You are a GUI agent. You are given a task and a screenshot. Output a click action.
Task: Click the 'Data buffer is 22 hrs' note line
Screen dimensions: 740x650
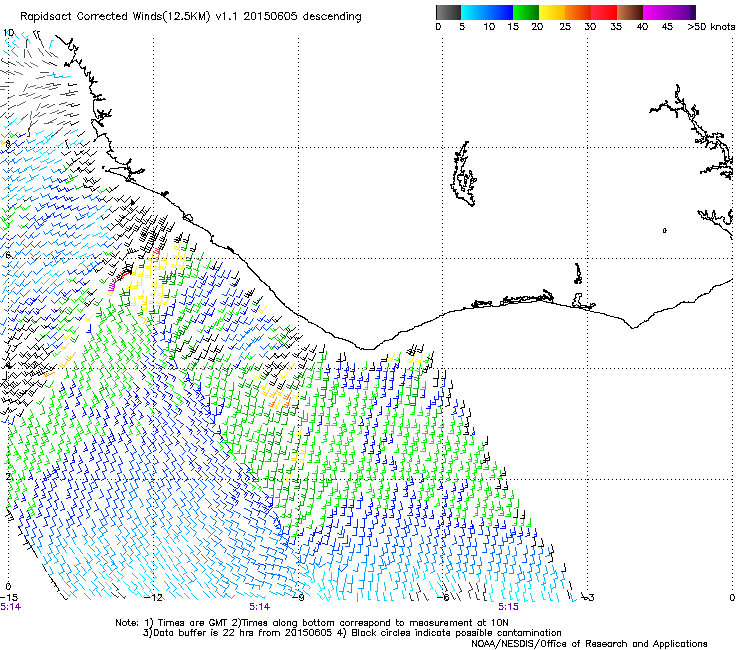(x=352, y=633)
